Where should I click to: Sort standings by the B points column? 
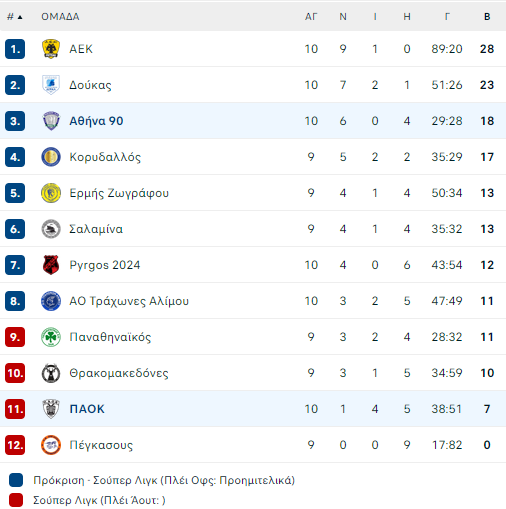pyautogui.click(x=487, y=17)
